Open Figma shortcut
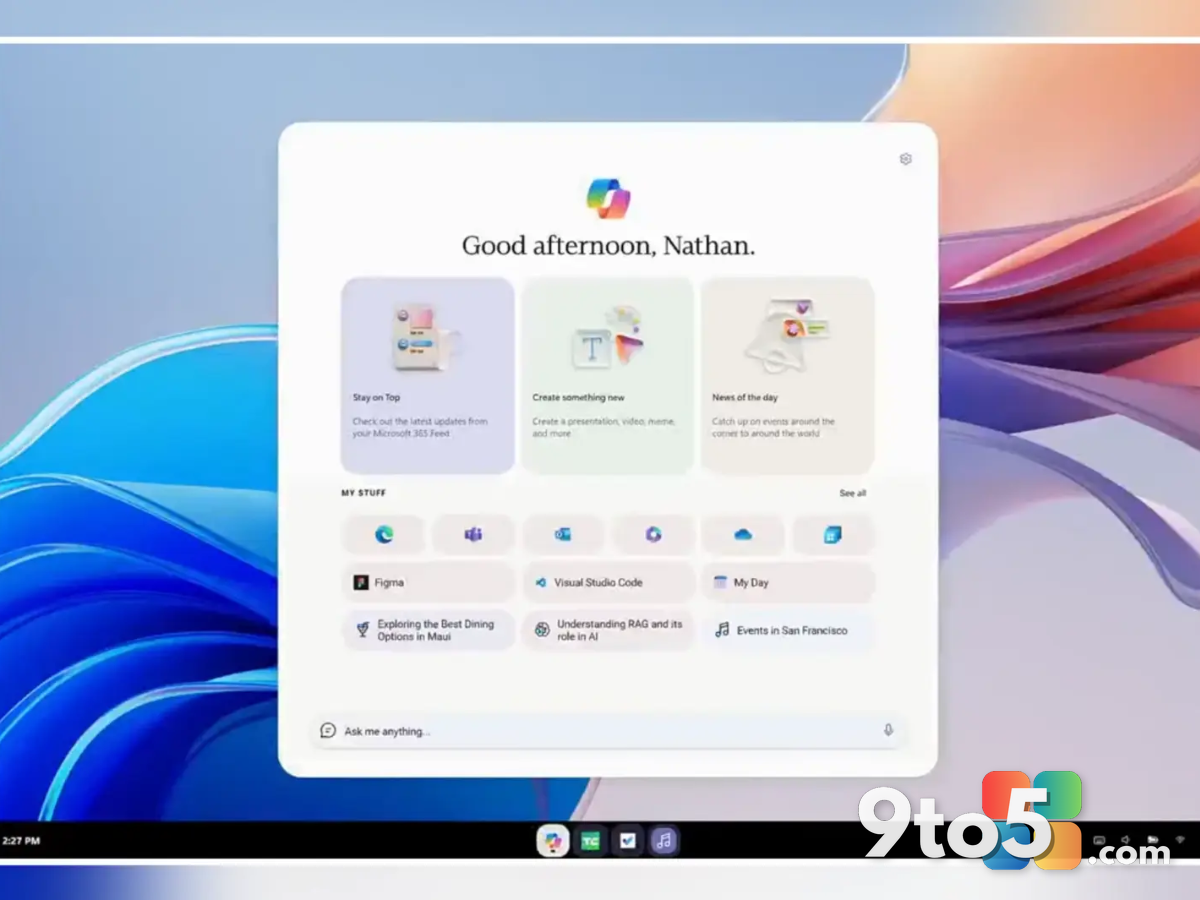1200x900 pixels. pos(428,582)
